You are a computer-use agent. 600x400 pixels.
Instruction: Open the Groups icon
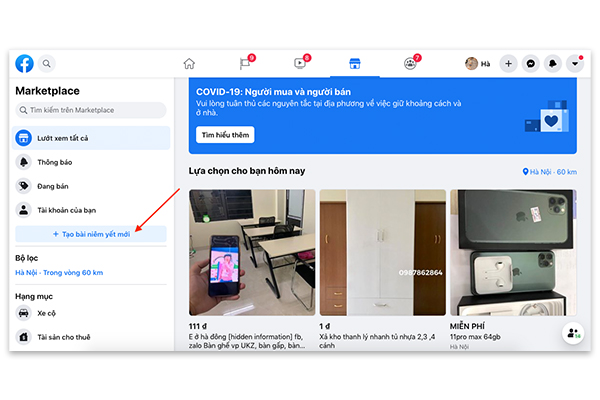pos(410,63)
